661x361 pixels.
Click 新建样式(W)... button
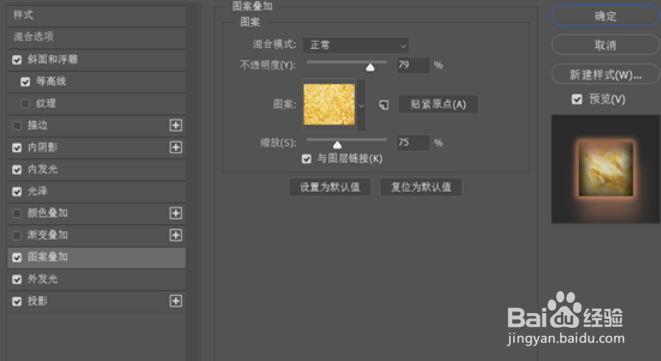605,74
